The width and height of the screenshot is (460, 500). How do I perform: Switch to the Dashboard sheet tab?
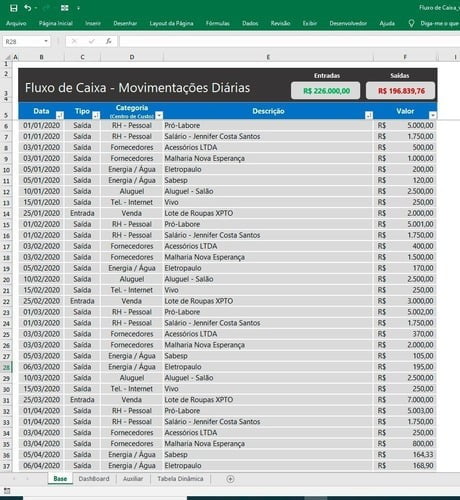tap(94, 479)
